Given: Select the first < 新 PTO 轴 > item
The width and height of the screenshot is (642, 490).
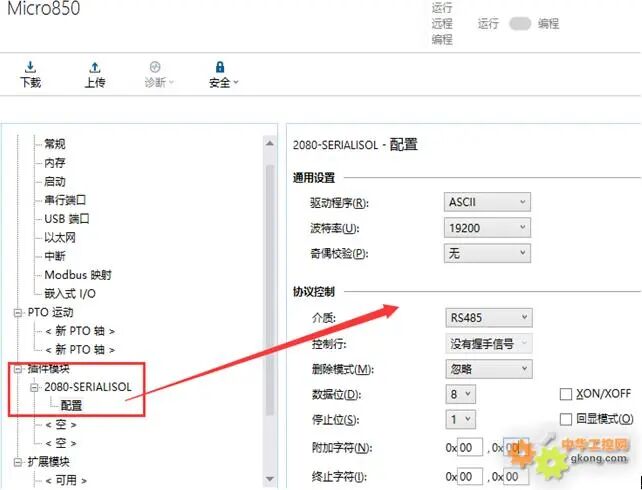Looking at the screenshot, I should coord(80,331).
